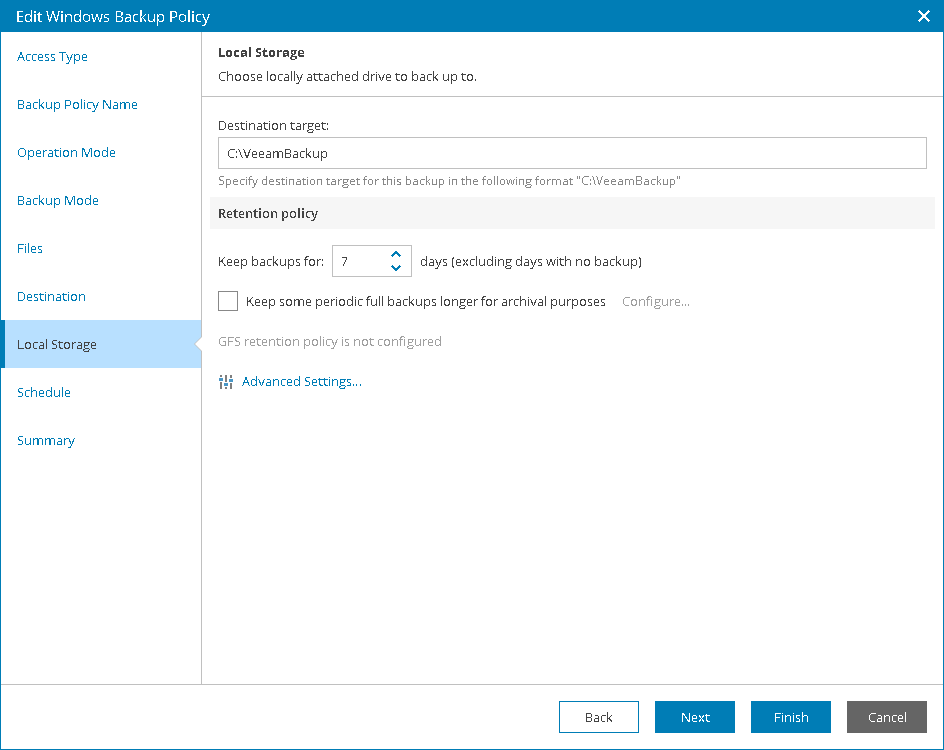Click the Keep backups for days box

coord(362,260)
